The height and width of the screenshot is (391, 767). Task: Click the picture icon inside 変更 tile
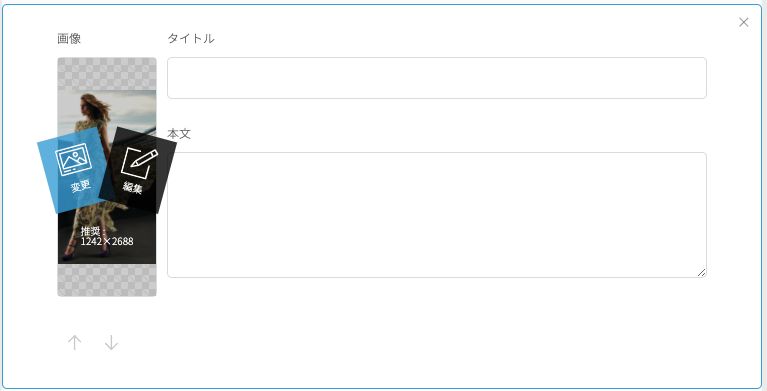[x=73, y=159]
